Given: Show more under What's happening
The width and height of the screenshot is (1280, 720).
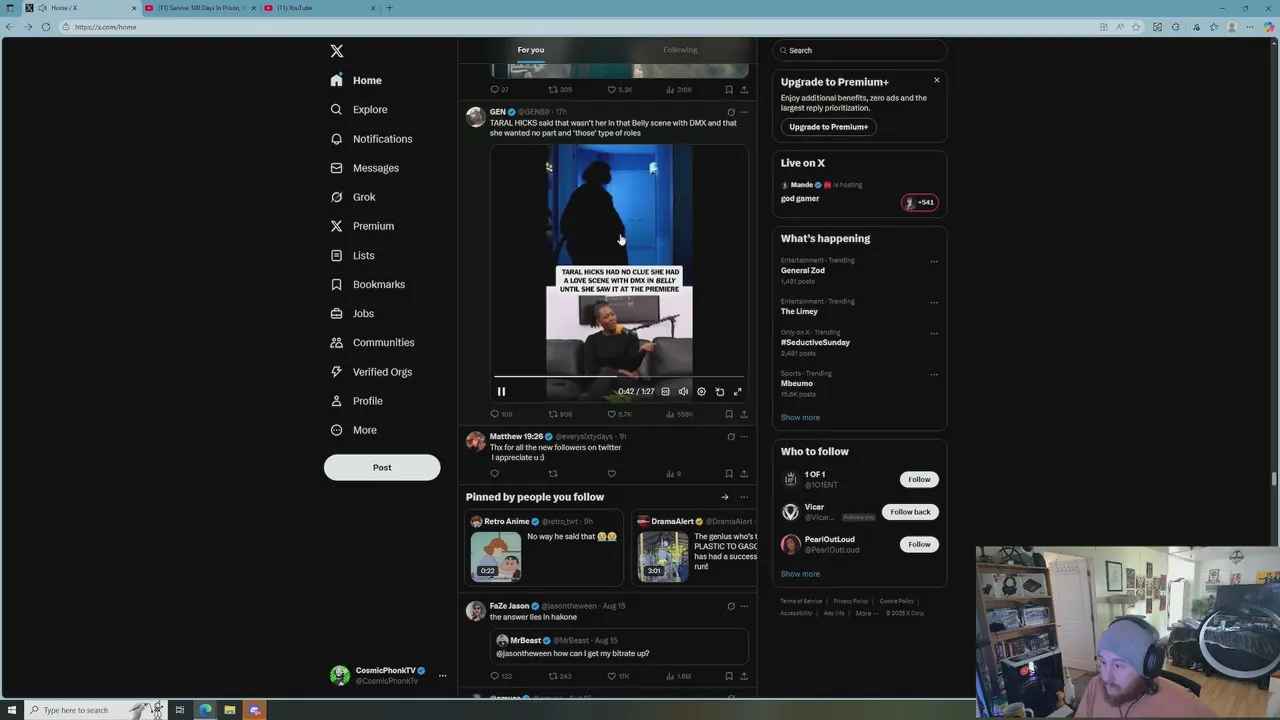Looking at the screenshot, I should point(800,418).
